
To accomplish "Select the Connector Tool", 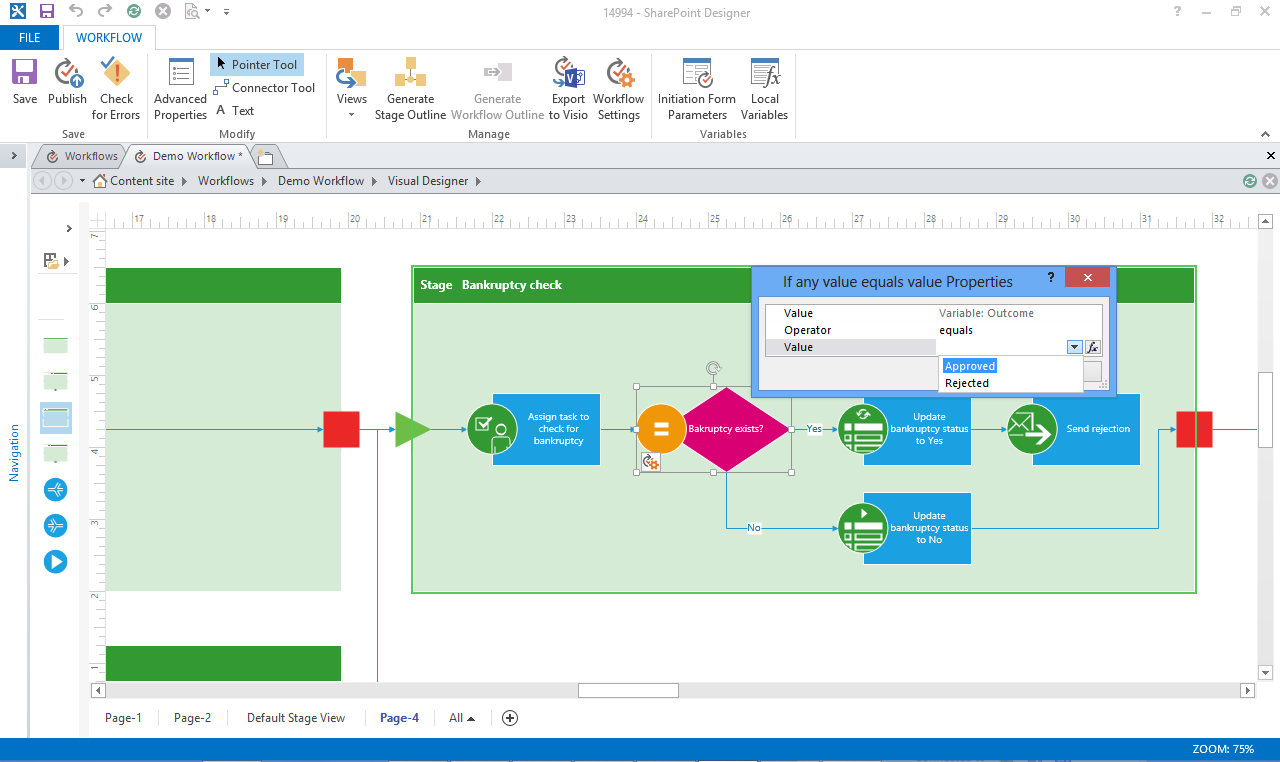I will [x=264, y=88].
